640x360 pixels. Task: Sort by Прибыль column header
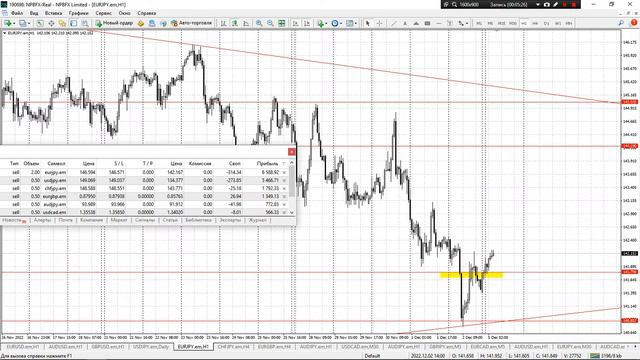coord(267,163)
